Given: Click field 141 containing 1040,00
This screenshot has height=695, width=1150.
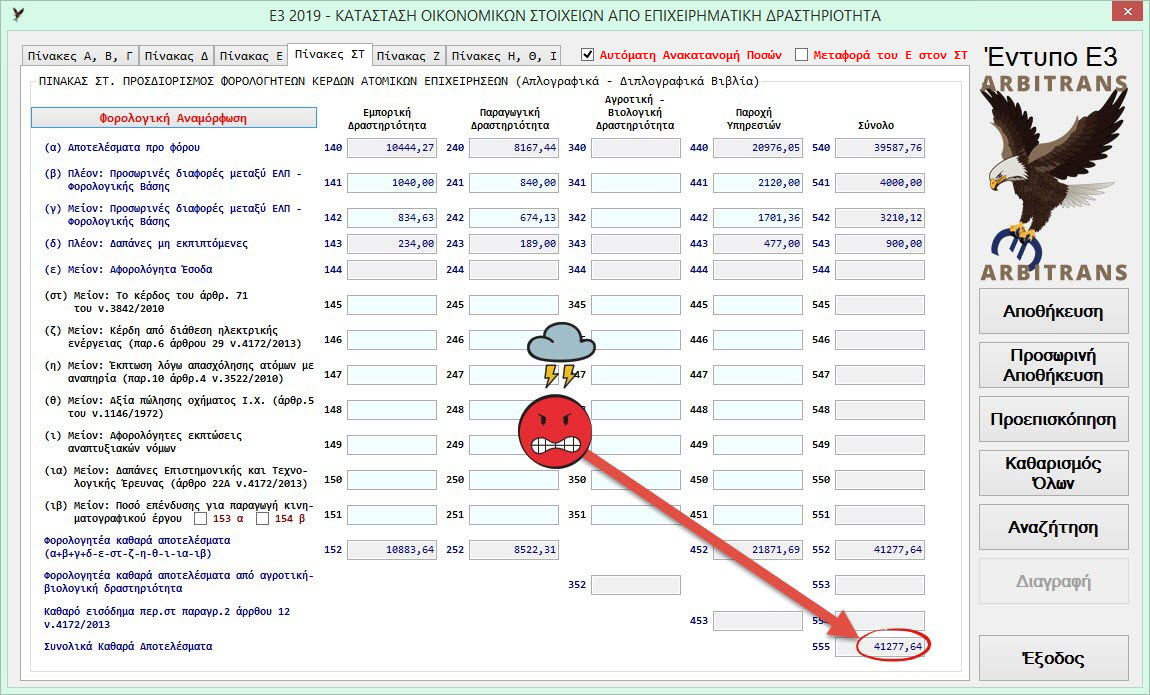Looking at the screenshot, I should coord(392,183).
